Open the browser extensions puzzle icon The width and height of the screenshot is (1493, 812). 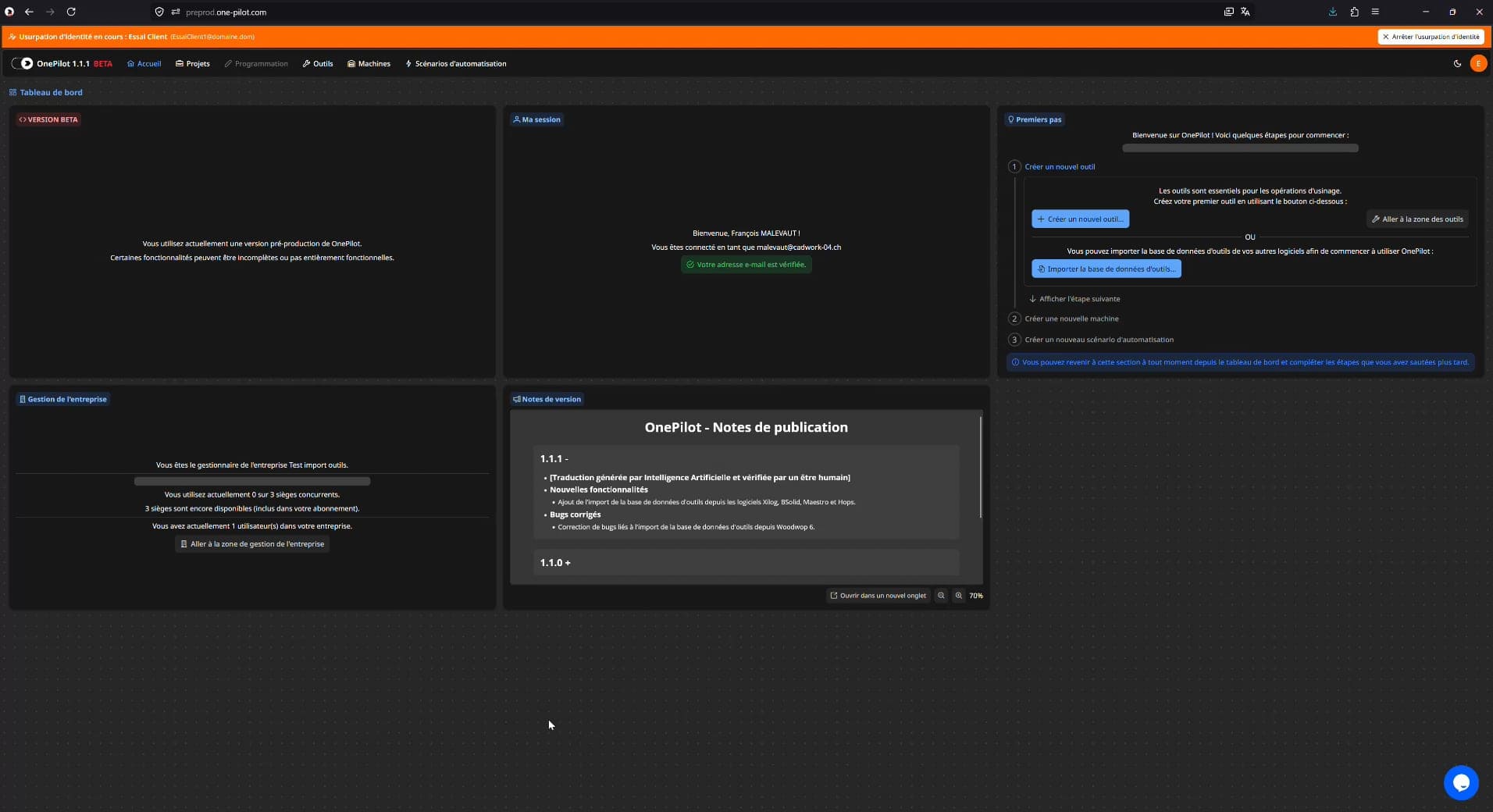pyautogui.click(x=1354, y=12)
